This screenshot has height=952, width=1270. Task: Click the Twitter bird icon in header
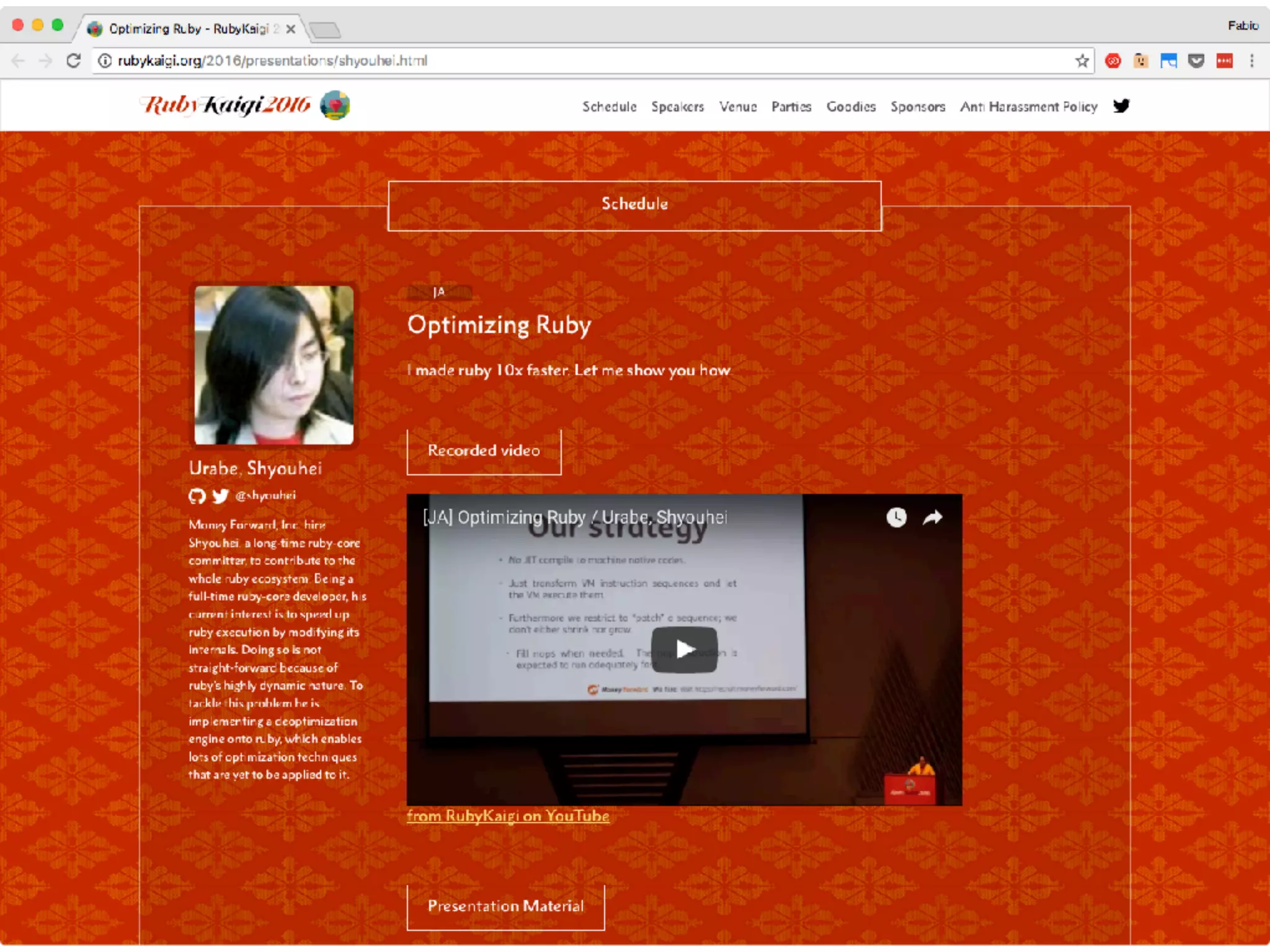tap(1121, 106)
